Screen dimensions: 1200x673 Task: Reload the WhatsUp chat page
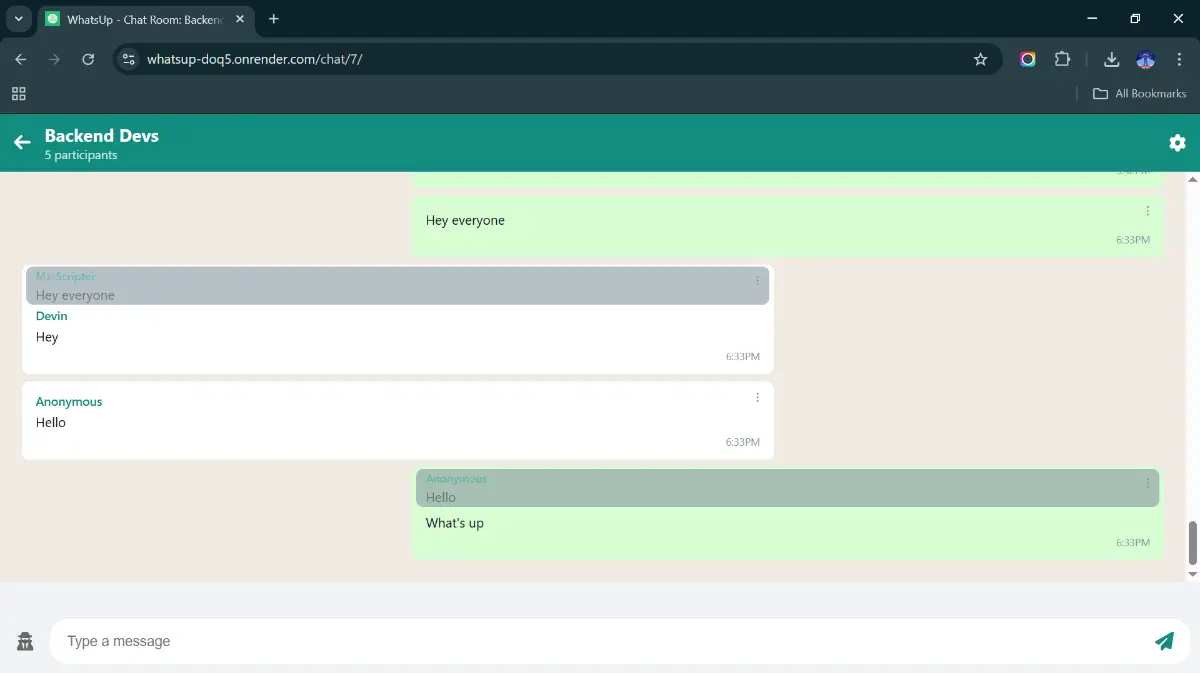click(x=88, y=59)
